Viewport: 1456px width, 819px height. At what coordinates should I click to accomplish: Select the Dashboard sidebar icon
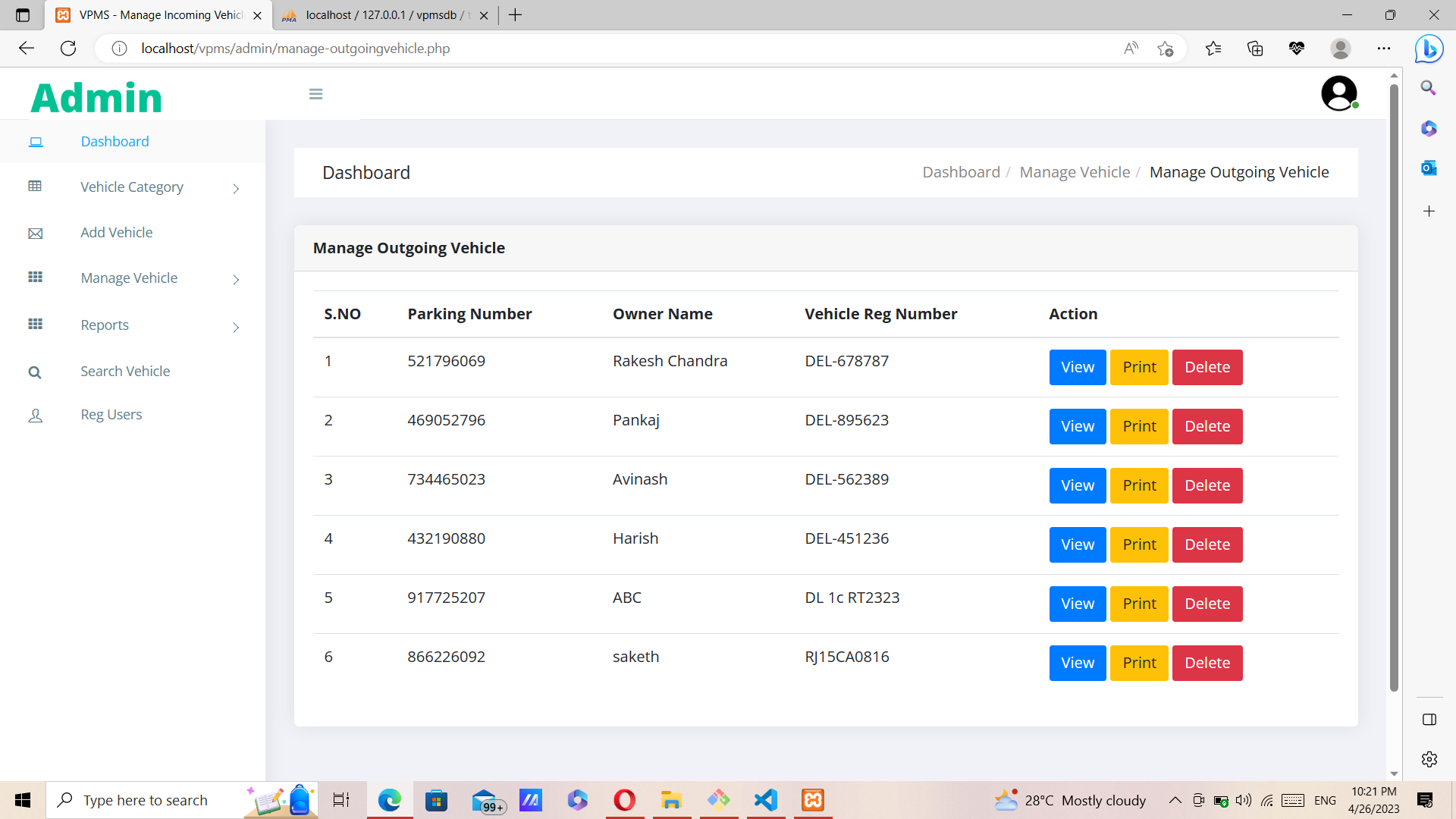[35, 141]
